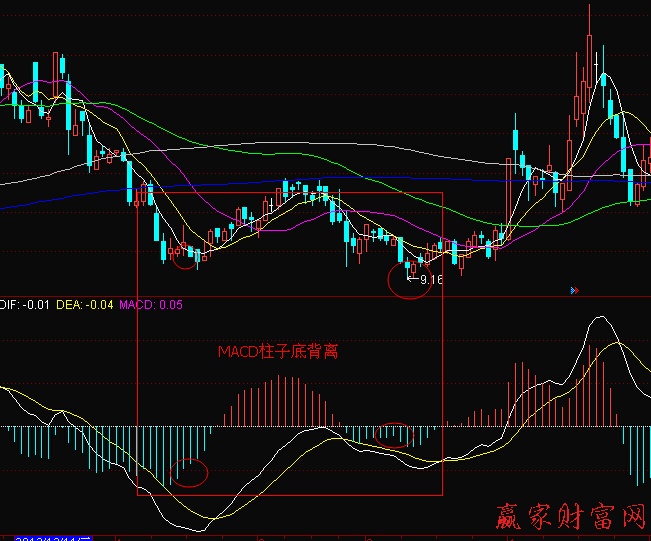Click the 9.16 low price label
The width and height of the screenshot is (651, 541).
pos(428,281)
